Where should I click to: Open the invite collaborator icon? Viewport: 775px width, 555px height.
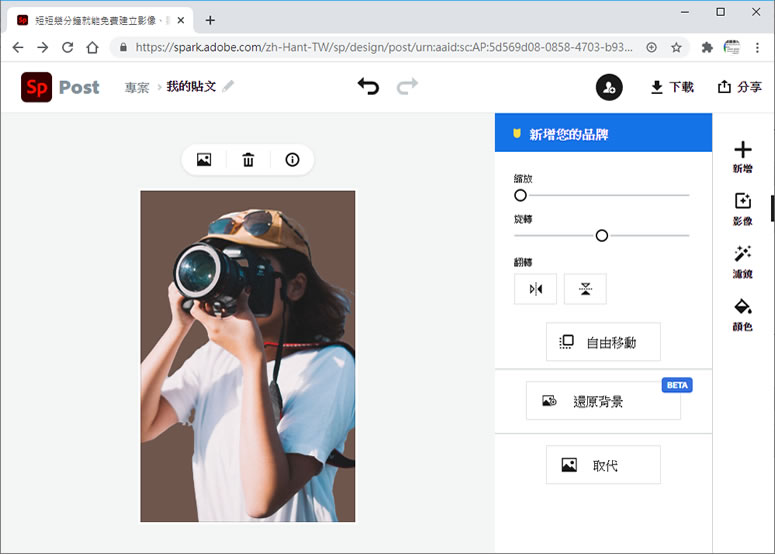(x=609, y=87)
